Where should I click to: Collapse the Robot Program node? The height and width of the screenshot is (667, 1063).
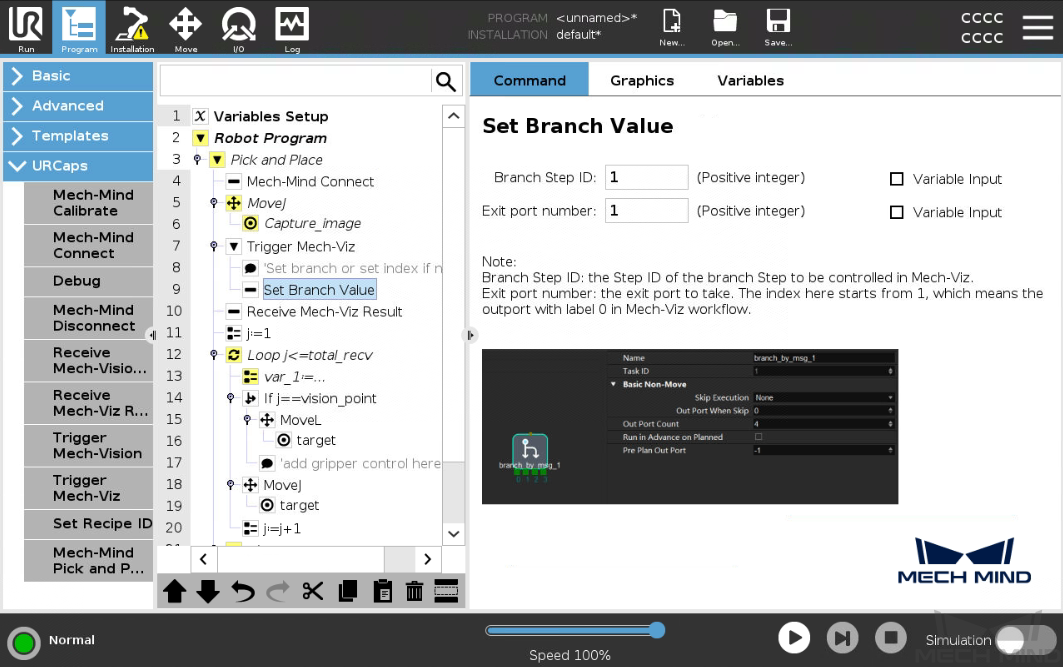pos(200,138)
